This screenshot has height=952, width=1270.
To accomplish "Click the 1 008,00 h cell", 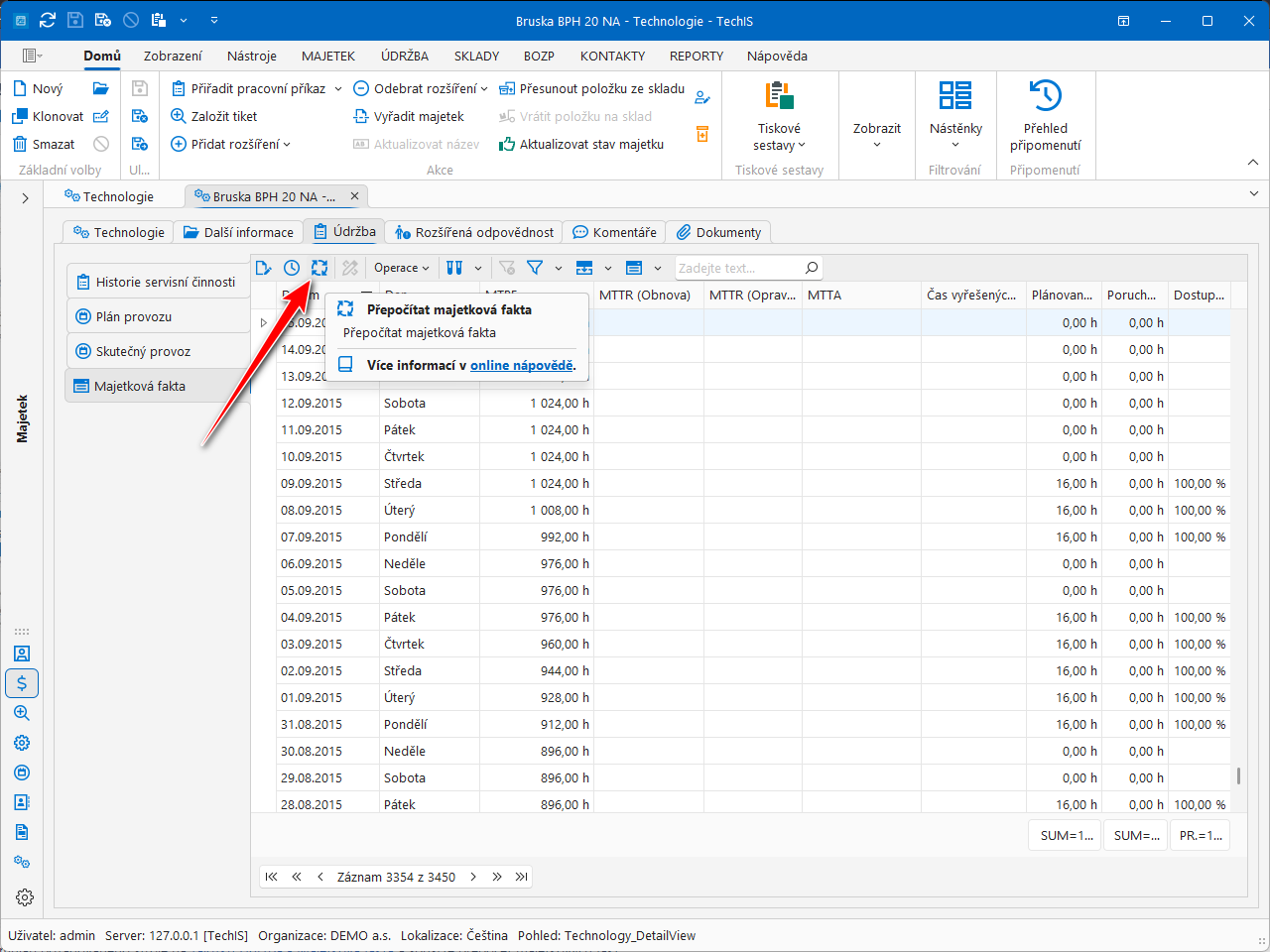I will pyautogui.click(x=537, y=510).
